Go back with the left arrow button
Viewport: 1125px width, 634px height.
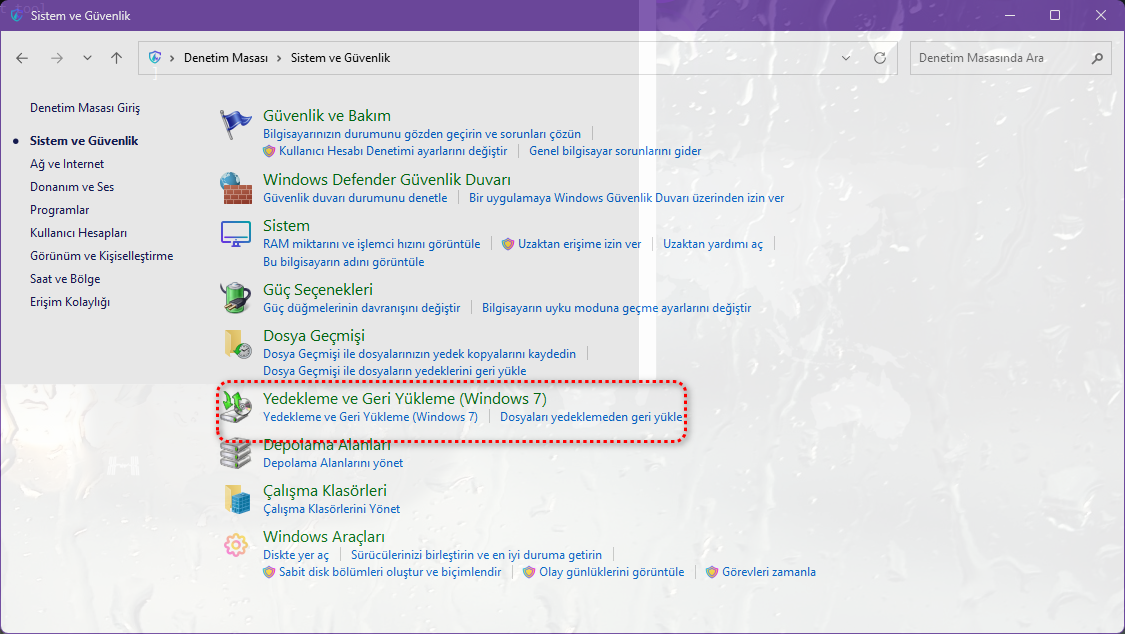click(x=22, y=58)
